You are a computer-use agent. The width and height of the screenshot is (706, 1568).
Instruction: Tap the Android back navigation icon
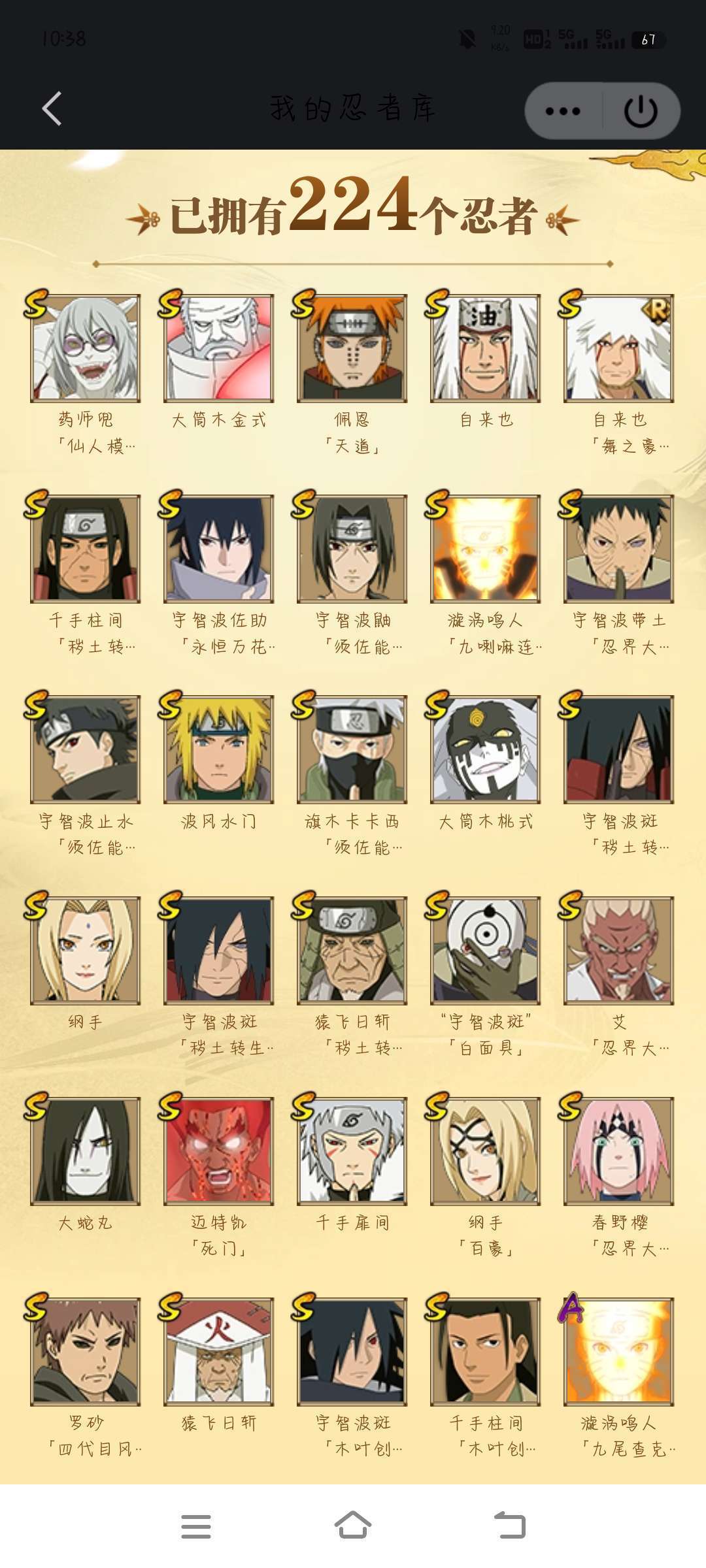point(510,1526)
